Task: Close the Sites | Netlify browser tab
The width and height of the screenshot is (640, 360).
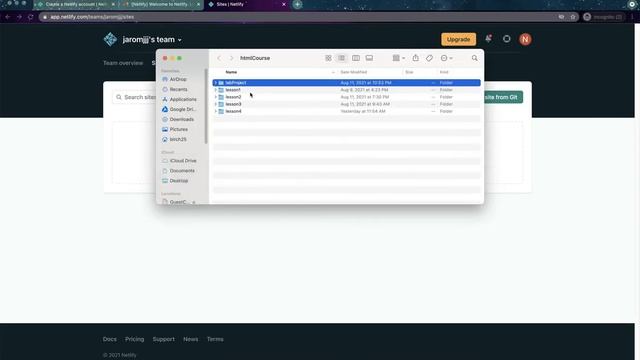Action: (284, 4)
